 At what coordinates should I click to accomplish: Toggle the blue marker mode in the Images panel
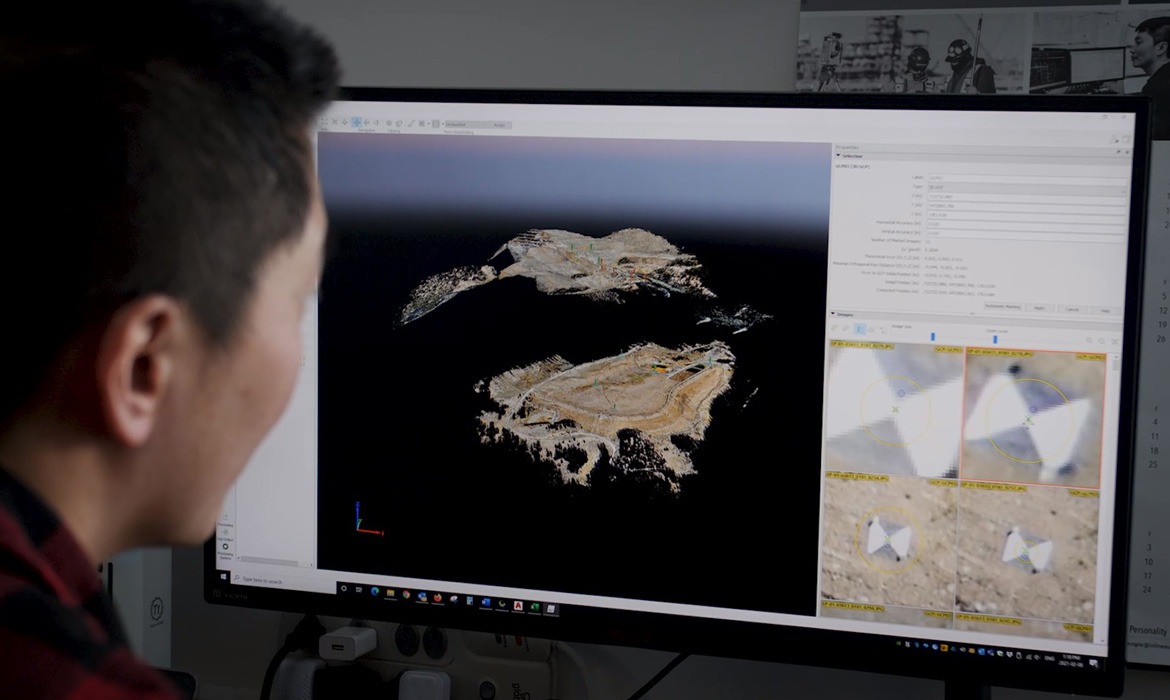point(858,330)
